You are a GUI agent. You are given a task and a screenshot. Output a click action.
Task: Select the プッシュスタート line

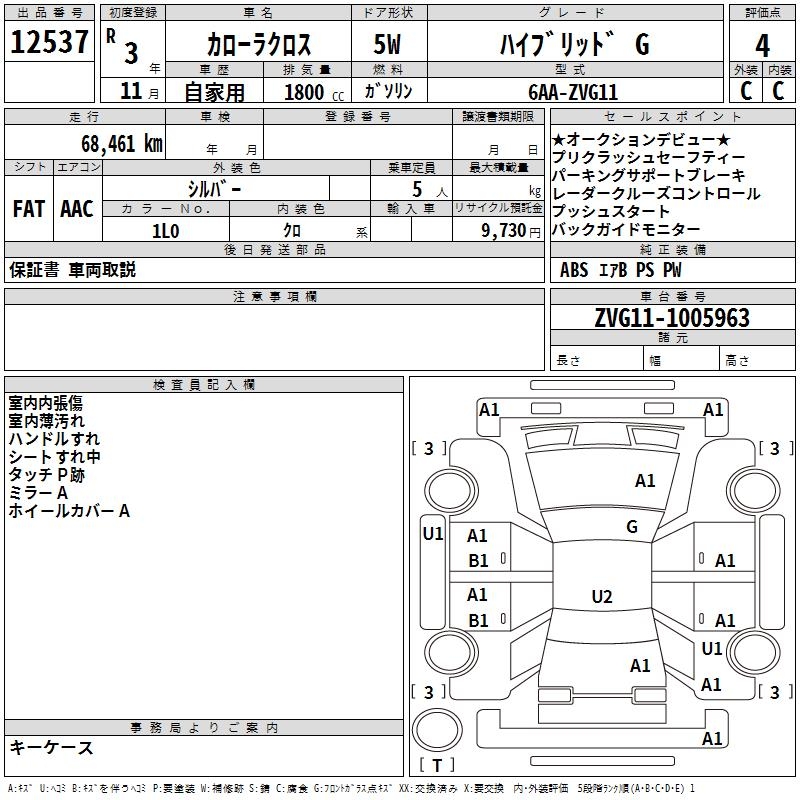click(x=611, y=211)
